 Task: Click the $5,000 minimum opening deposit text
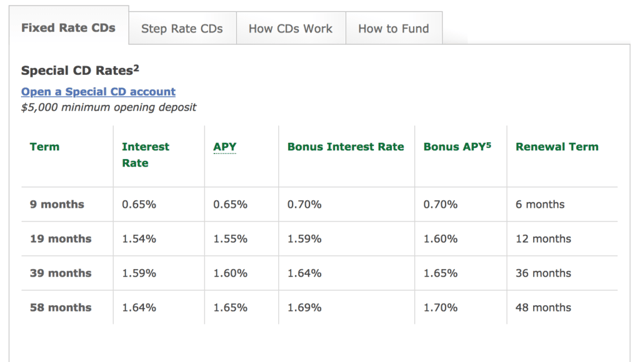109,107
